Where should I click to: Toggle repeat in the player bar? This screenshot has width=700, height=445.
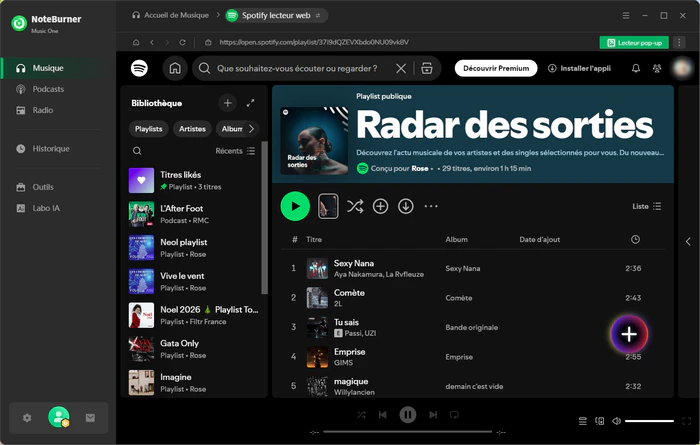click(x=454, y=415)
